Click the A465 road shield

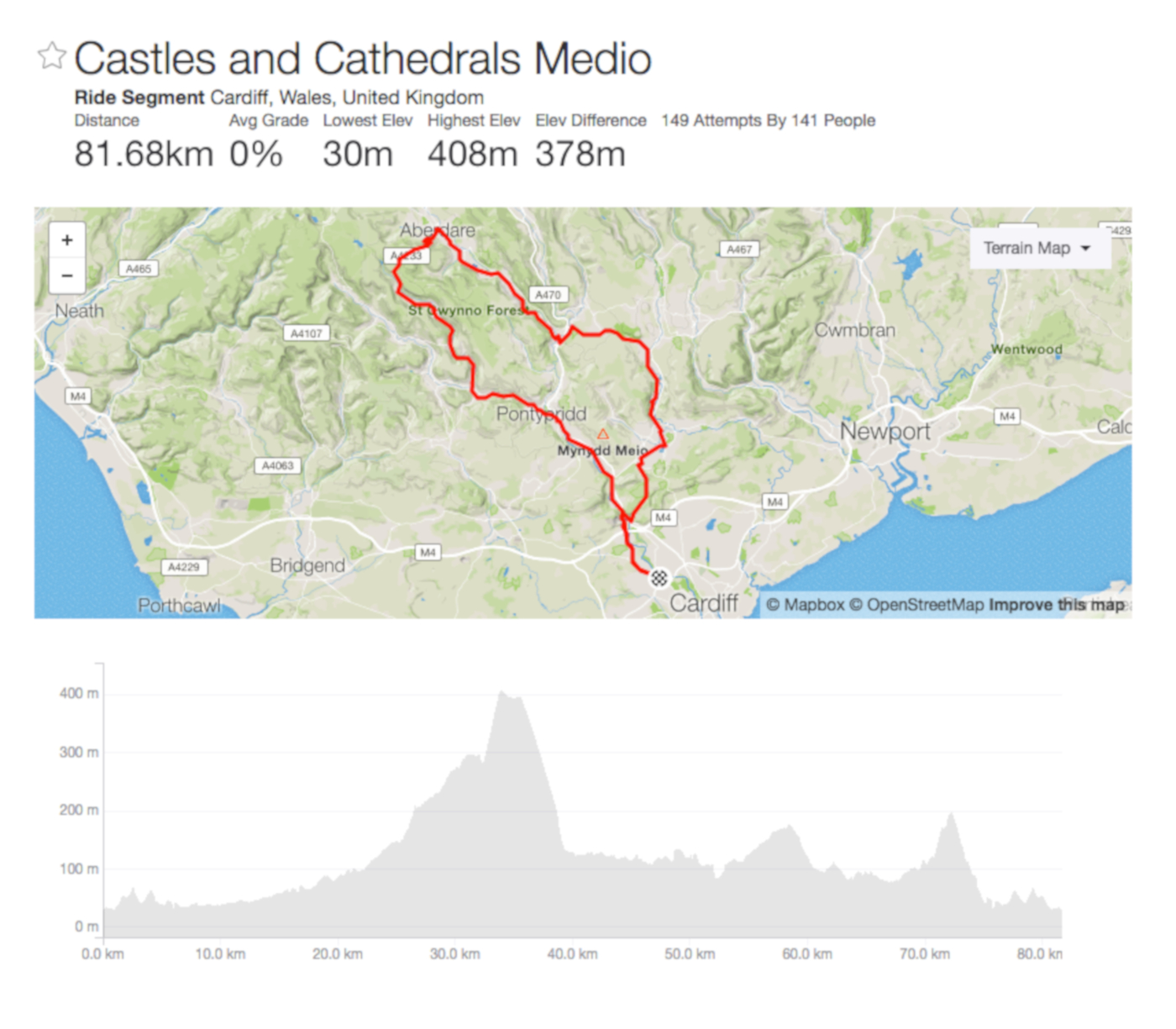(x=139, y=269)
